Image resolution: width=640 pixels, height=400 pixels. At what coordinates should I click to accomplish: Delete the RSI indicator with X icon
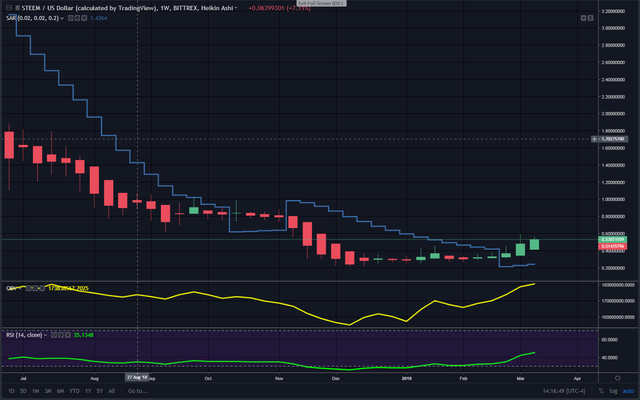point(68,335)
